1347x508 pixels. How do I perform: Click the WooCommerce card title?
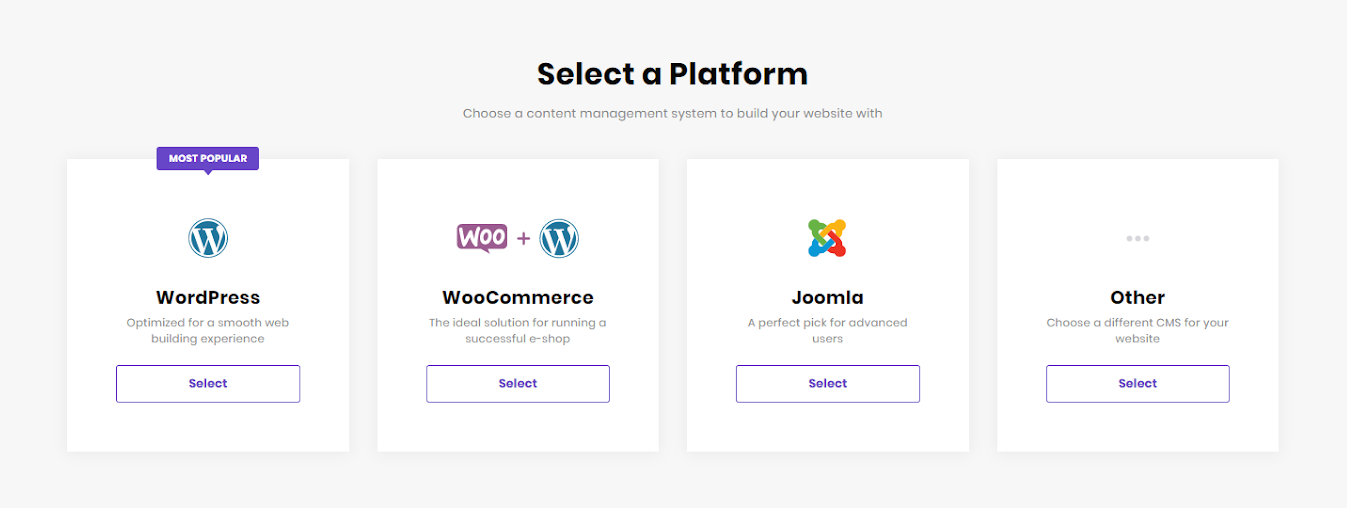[518, 297]
